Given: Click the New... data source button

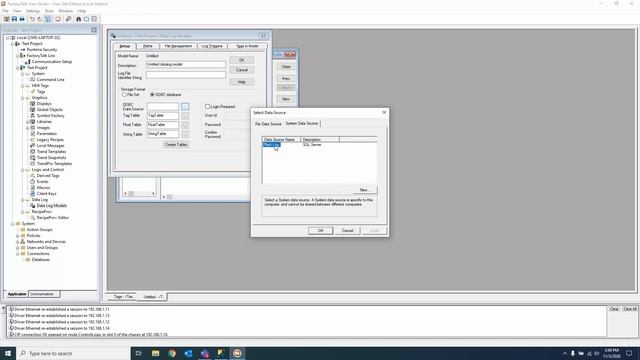Looking at the screenshot, I should tap(364, 190).
